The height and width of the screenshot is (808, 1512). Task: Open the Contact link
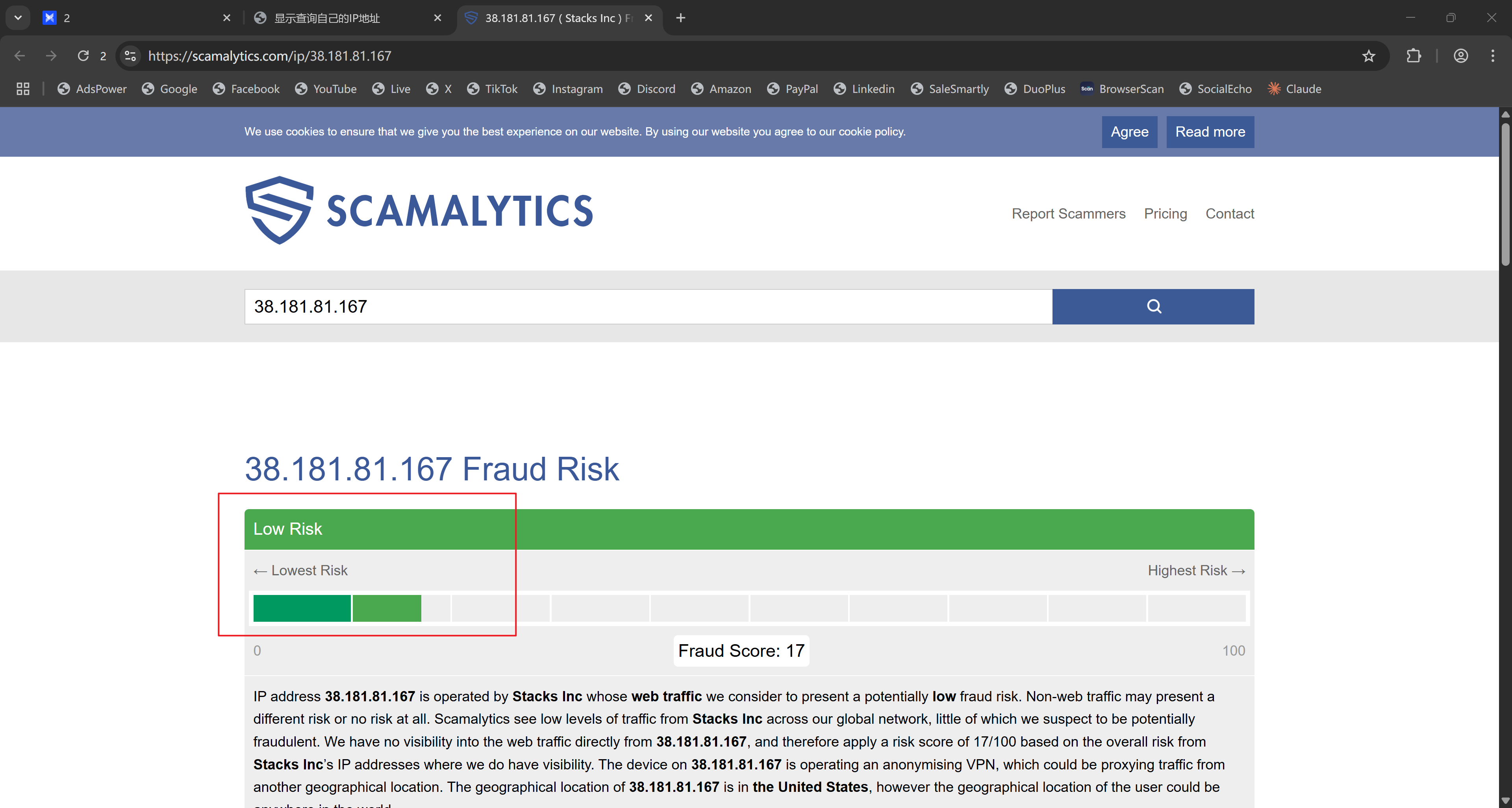[x=1230, y=213]
